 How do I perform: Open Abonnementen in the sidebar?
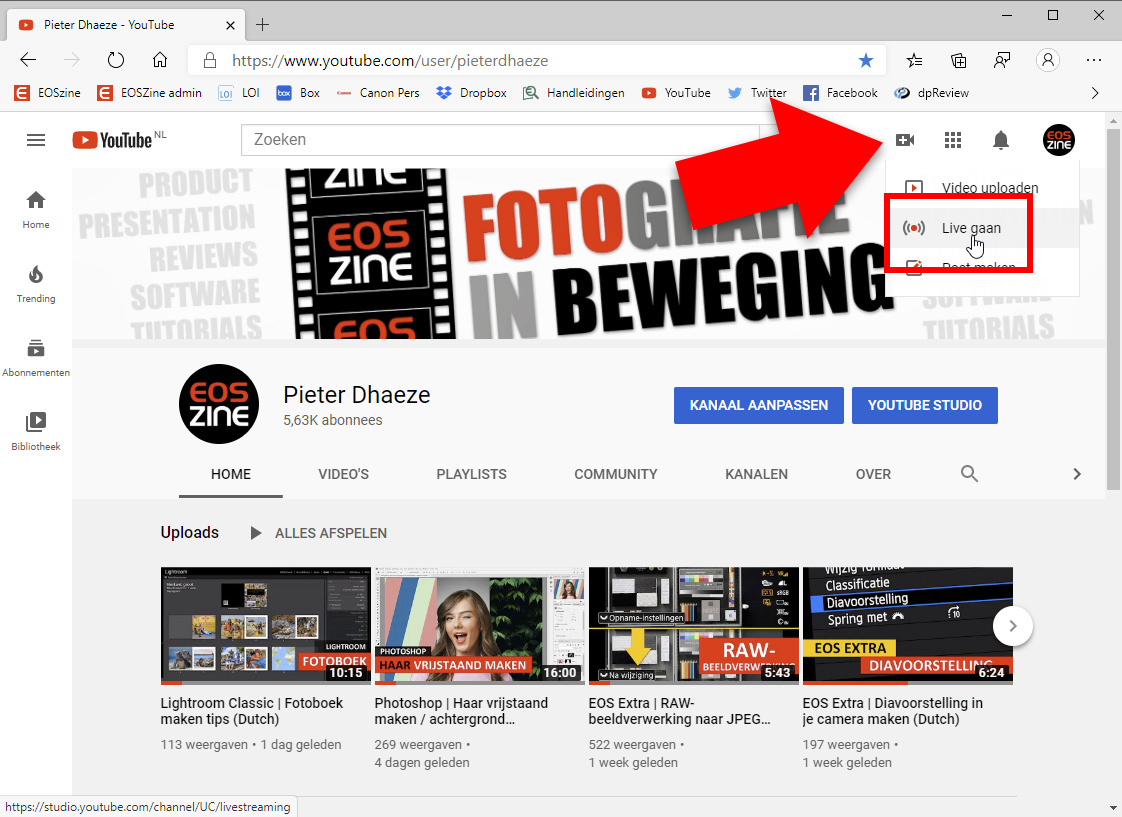[x=36, y=358]
